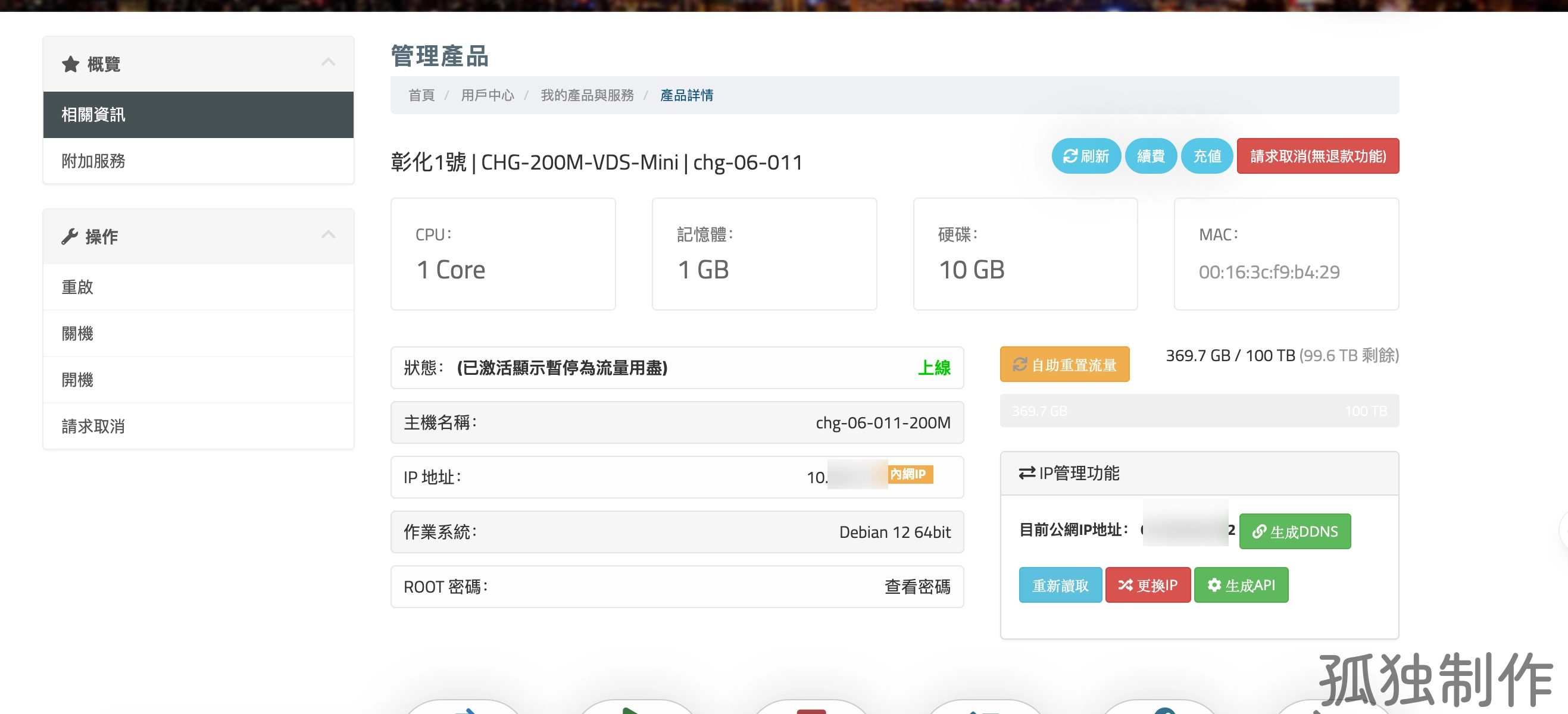Click the 管理產品 page heading
Viewport: 1568px width, 714px height.
pyautogui.click(x=439, y=56)
